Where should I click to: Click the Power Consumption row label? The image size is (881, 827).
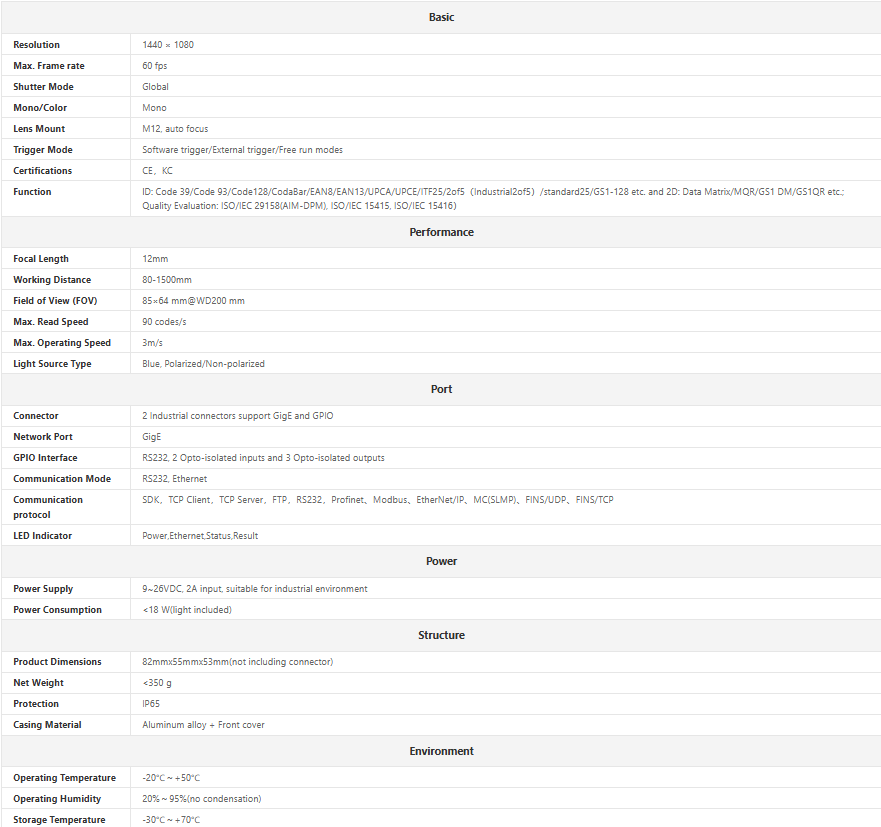click(x=57, y=610)
